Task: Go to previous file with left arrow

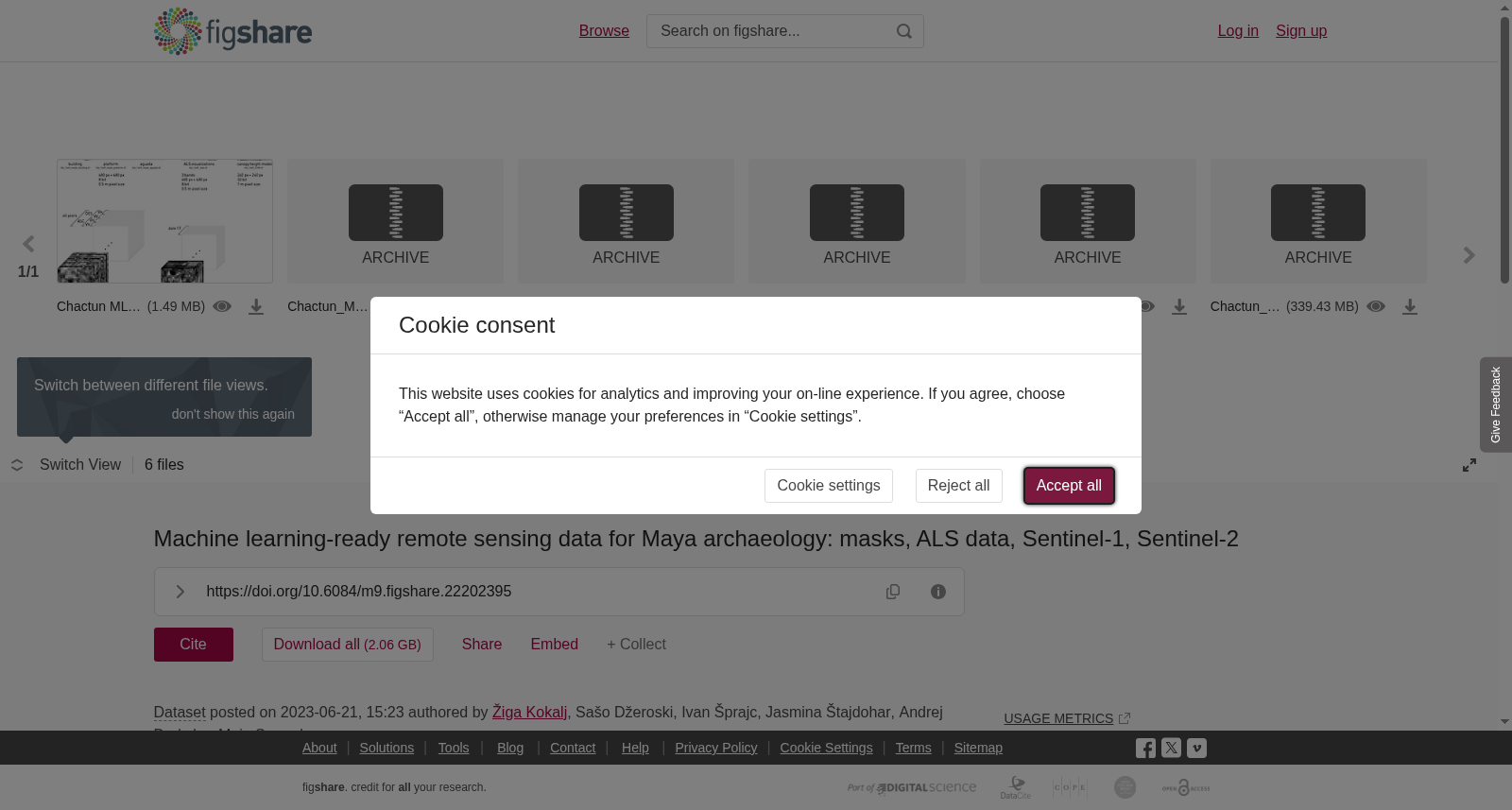Action: [28, 244]
